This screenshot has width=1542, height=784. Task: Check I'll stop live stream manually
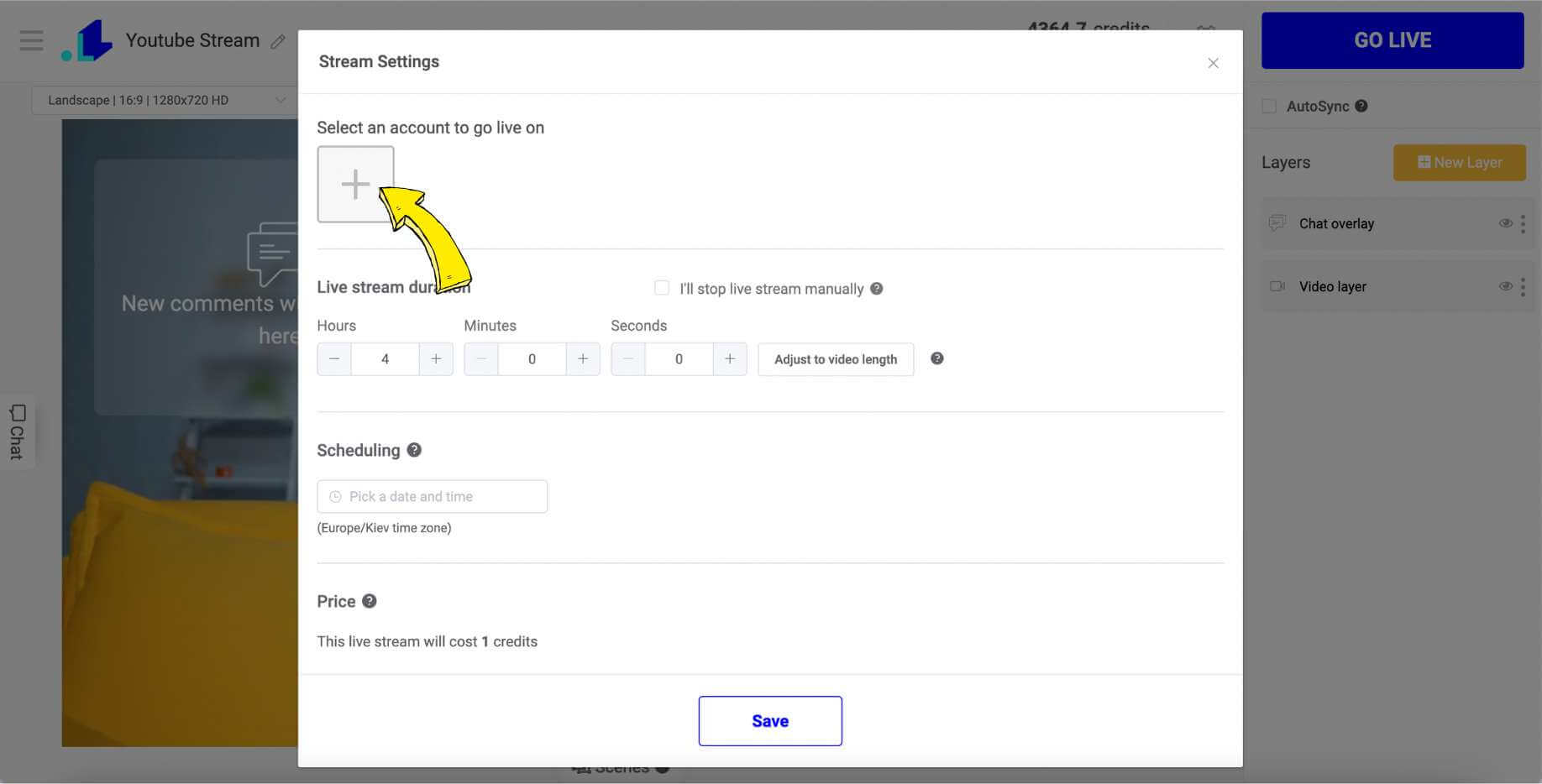tap(662, 287)
